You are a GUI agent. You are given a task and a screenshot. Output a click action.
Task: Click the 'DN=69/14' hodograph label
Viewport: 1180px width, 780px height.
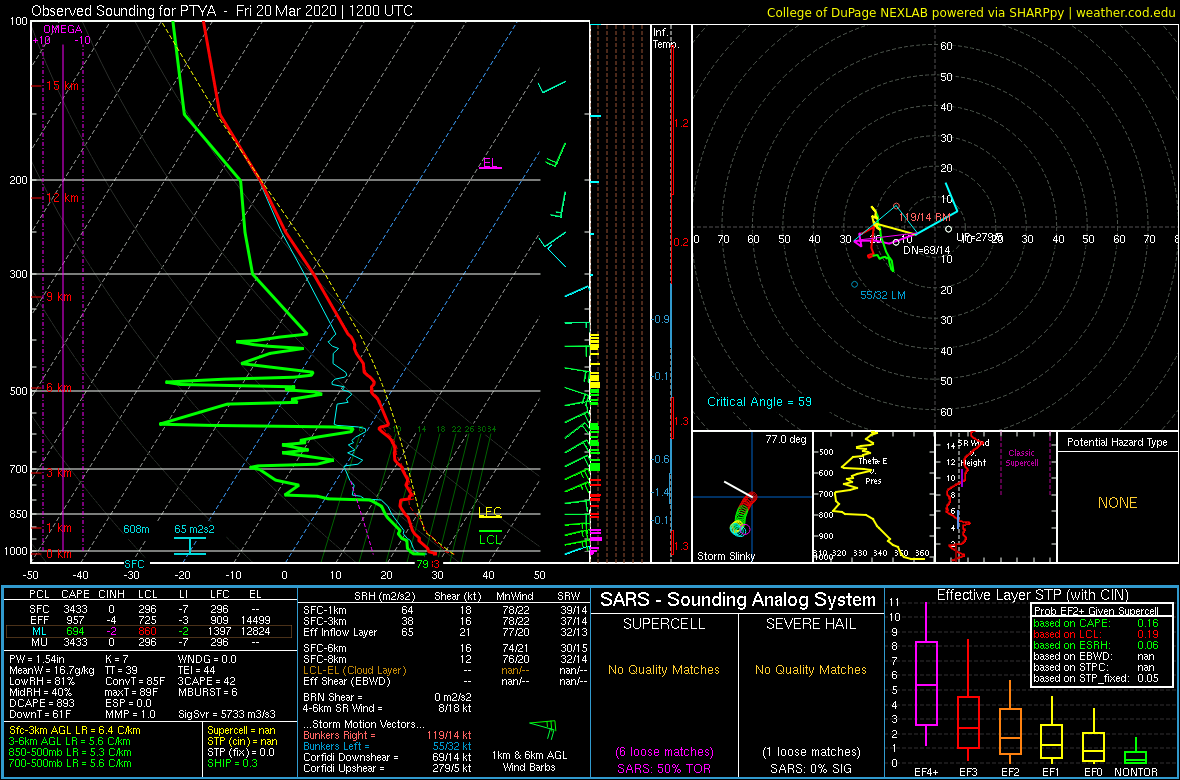(x=925, y=249)
